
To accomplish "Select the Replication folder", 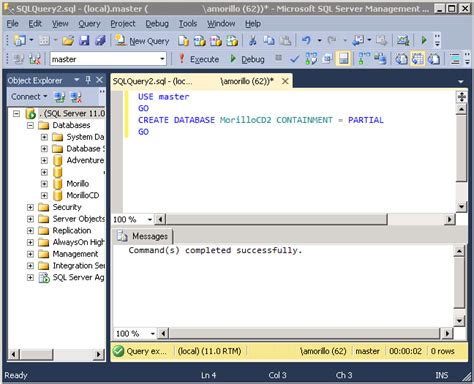I will click(x=72, y=231).
